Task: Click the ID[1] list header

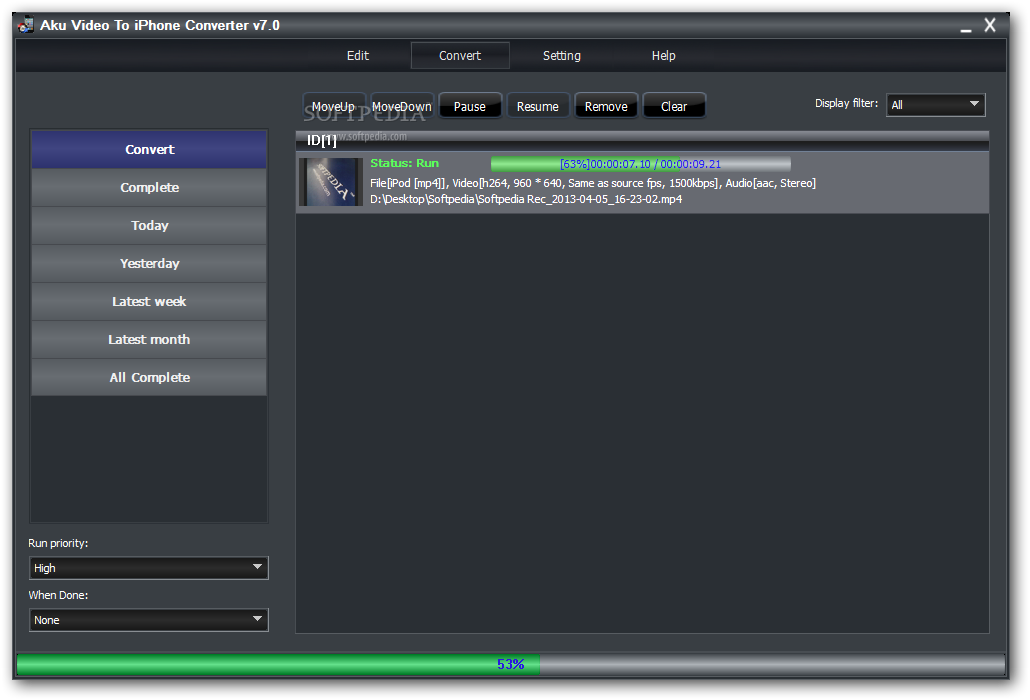Action: click(642, 140)
